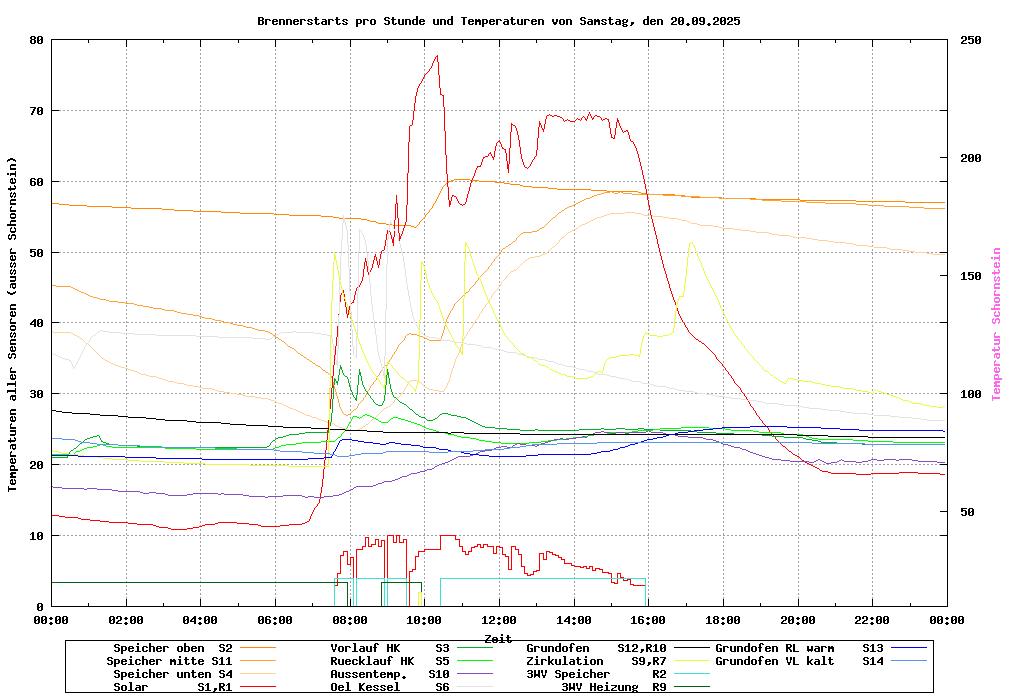Select the Grundofen S12,R10 legend entry
This screenshot has width=1024, height=700.
[596, 648]
